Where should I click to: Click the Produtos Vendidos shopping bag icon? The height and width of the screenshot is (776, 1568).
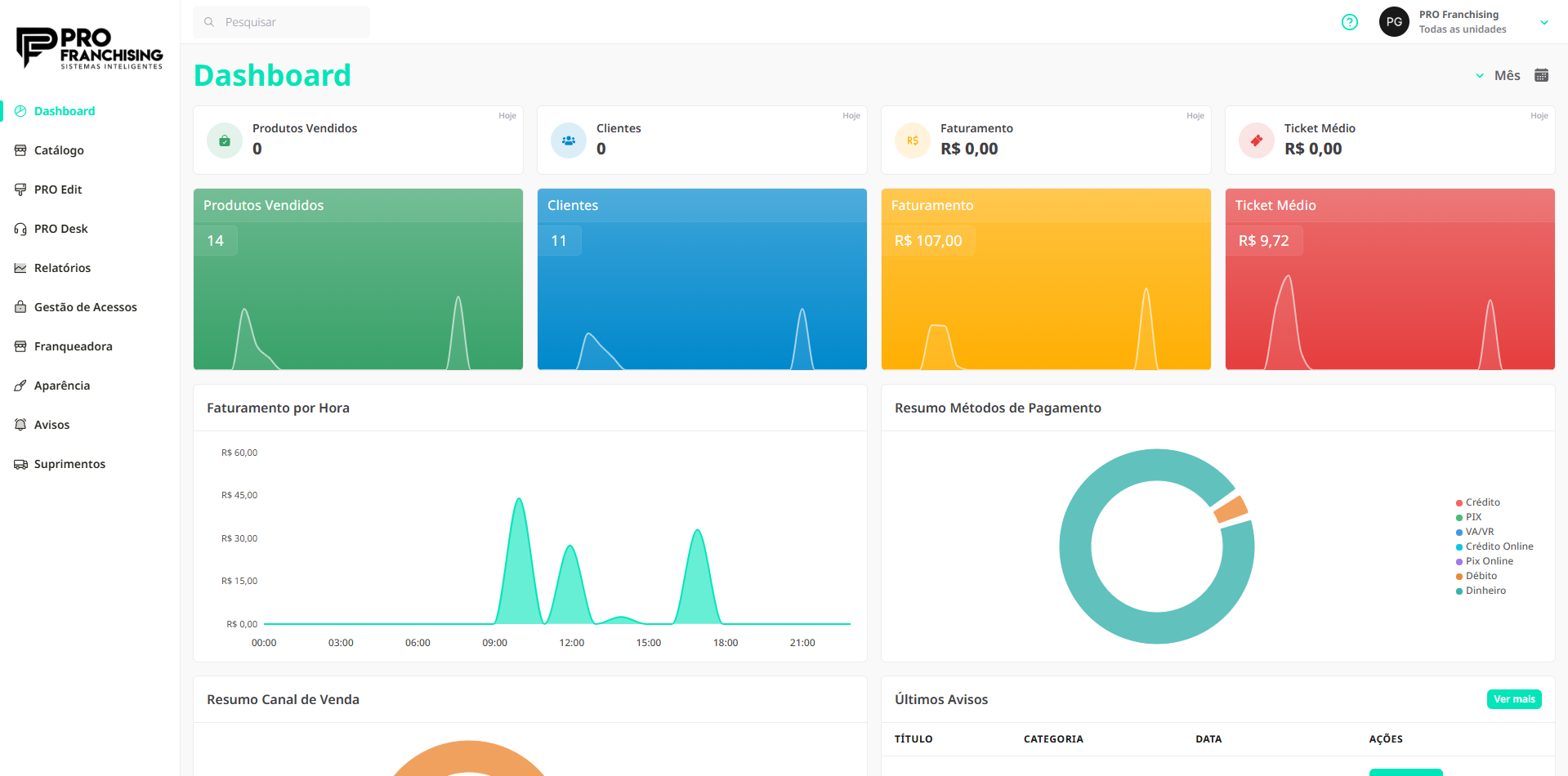pyautogui.click(x=225, y=140)
